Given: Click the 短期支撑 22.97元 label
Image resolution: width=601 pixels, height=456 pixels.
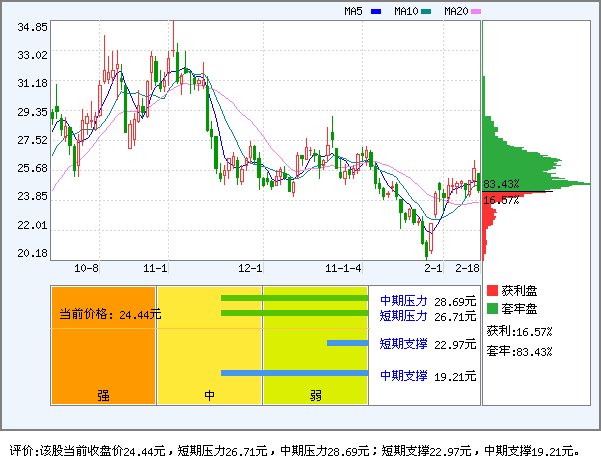Looking at the screenshot, I should point(427,345).
